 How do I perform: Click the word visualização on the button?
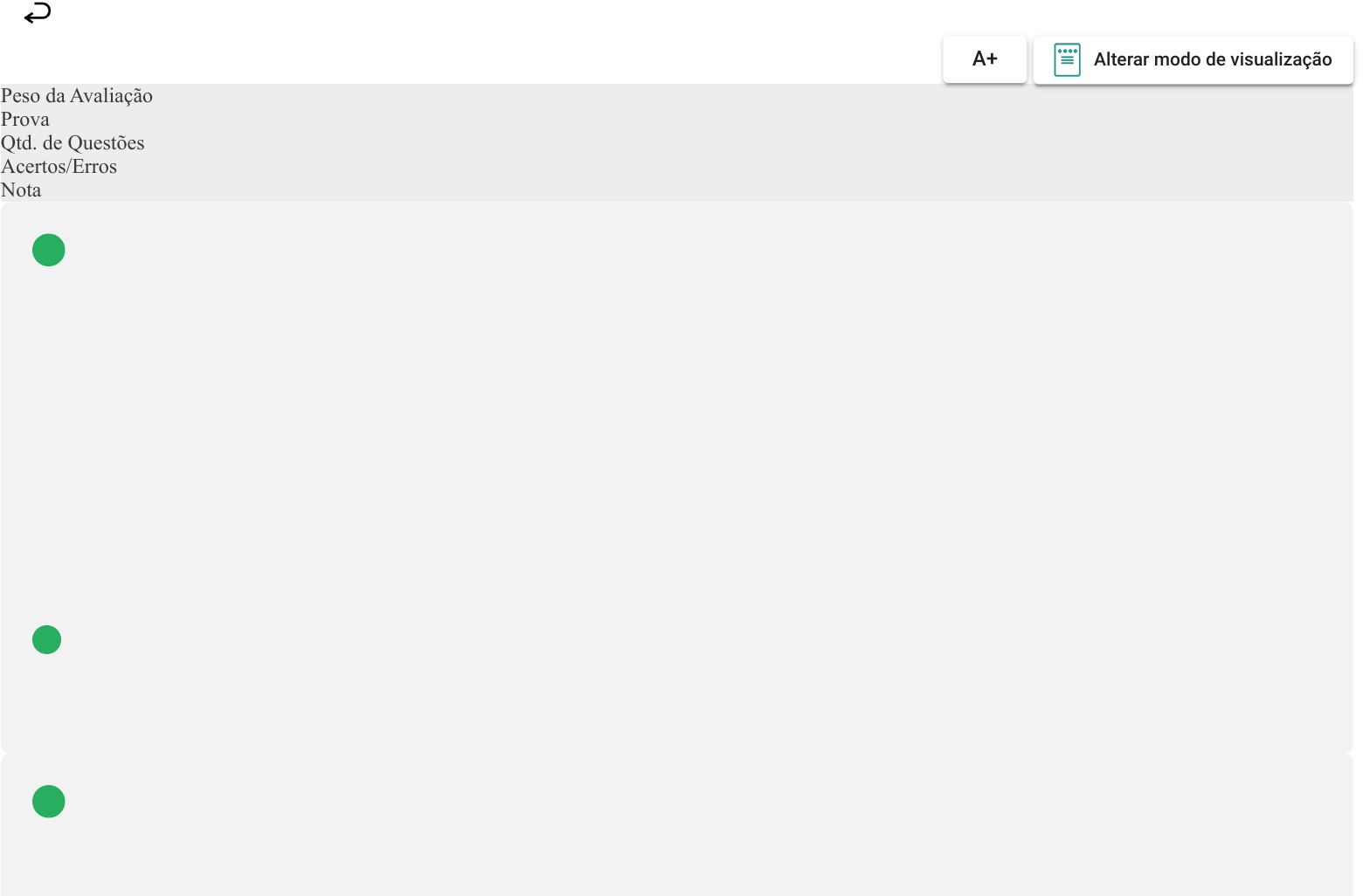pyautogui.click(x=1280, y=59)
